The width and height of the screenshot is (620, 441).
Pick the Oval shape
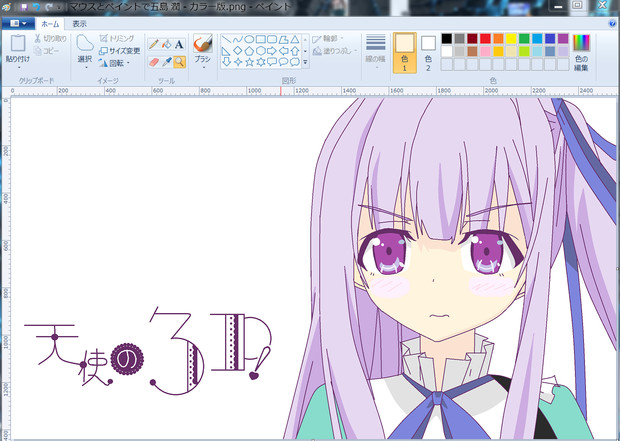pos(249,39)
